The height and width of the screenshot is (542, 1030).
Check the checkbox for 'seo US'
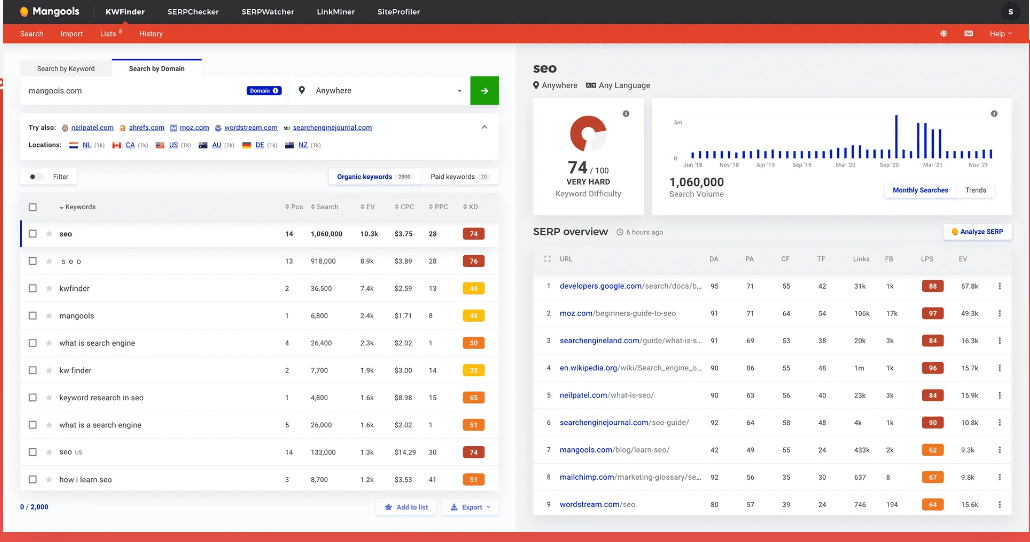point(33,452)
